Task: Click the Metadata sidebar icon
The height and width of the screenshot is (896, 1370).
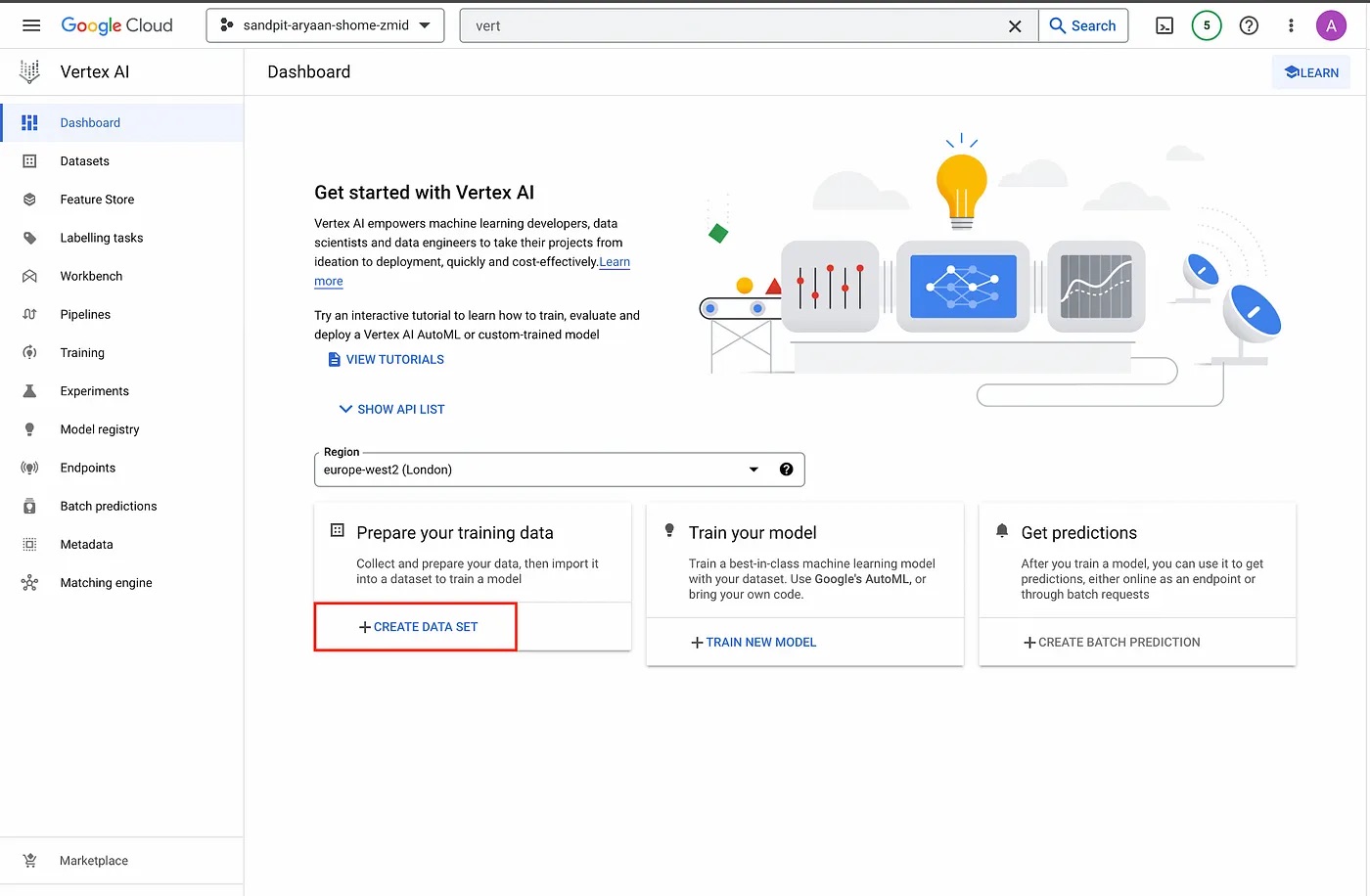Action: [29, 544]
